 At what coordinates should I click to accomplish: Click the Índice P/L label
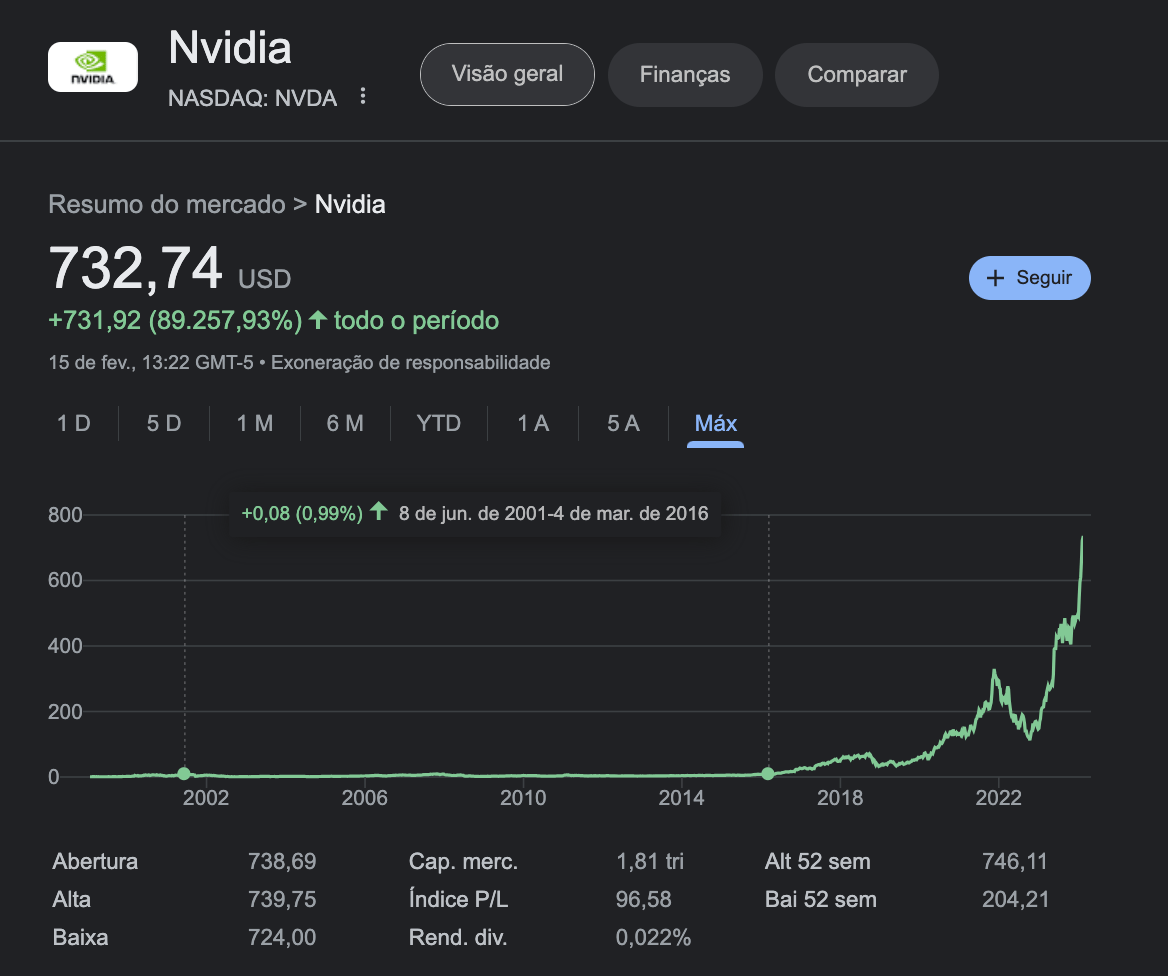(458, 899)
